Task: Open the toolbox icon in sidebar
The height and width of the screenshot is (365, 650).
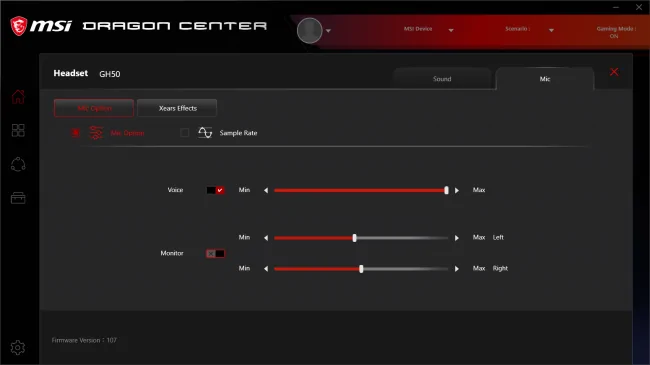Action: click(18, 198)
